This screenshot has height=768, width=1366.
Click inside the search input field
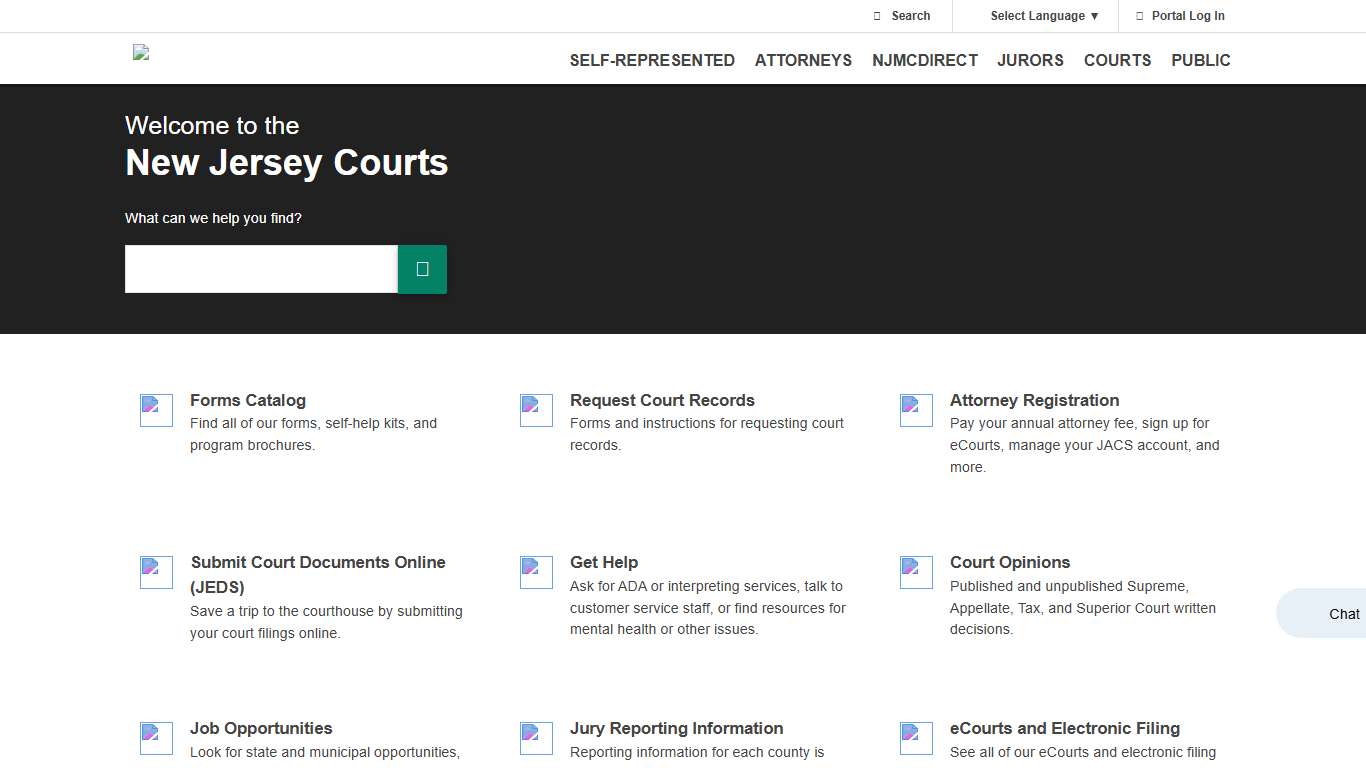tap(260, 268)
